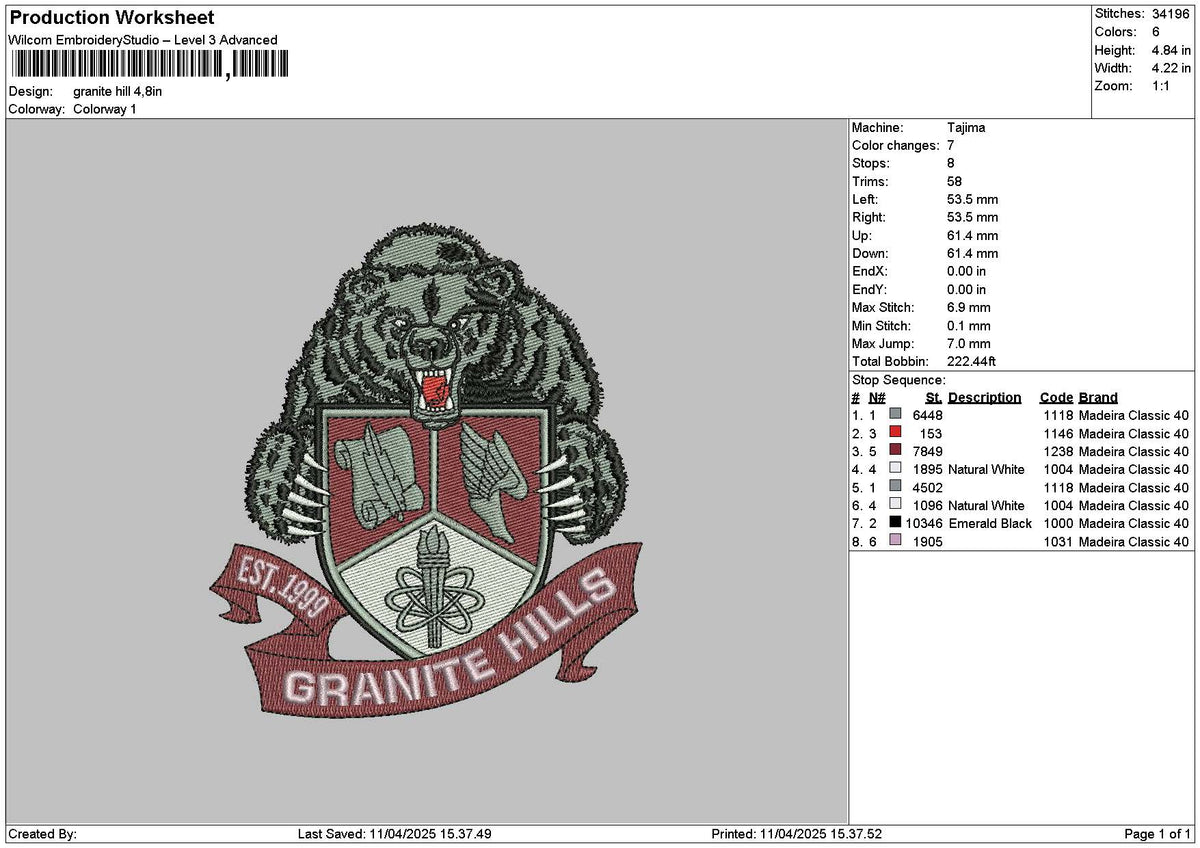Screen dimensions: 1200x848
Task: Click the Width value '4.22 in'
Action: pyautogui.click(x=1172, y=68)
